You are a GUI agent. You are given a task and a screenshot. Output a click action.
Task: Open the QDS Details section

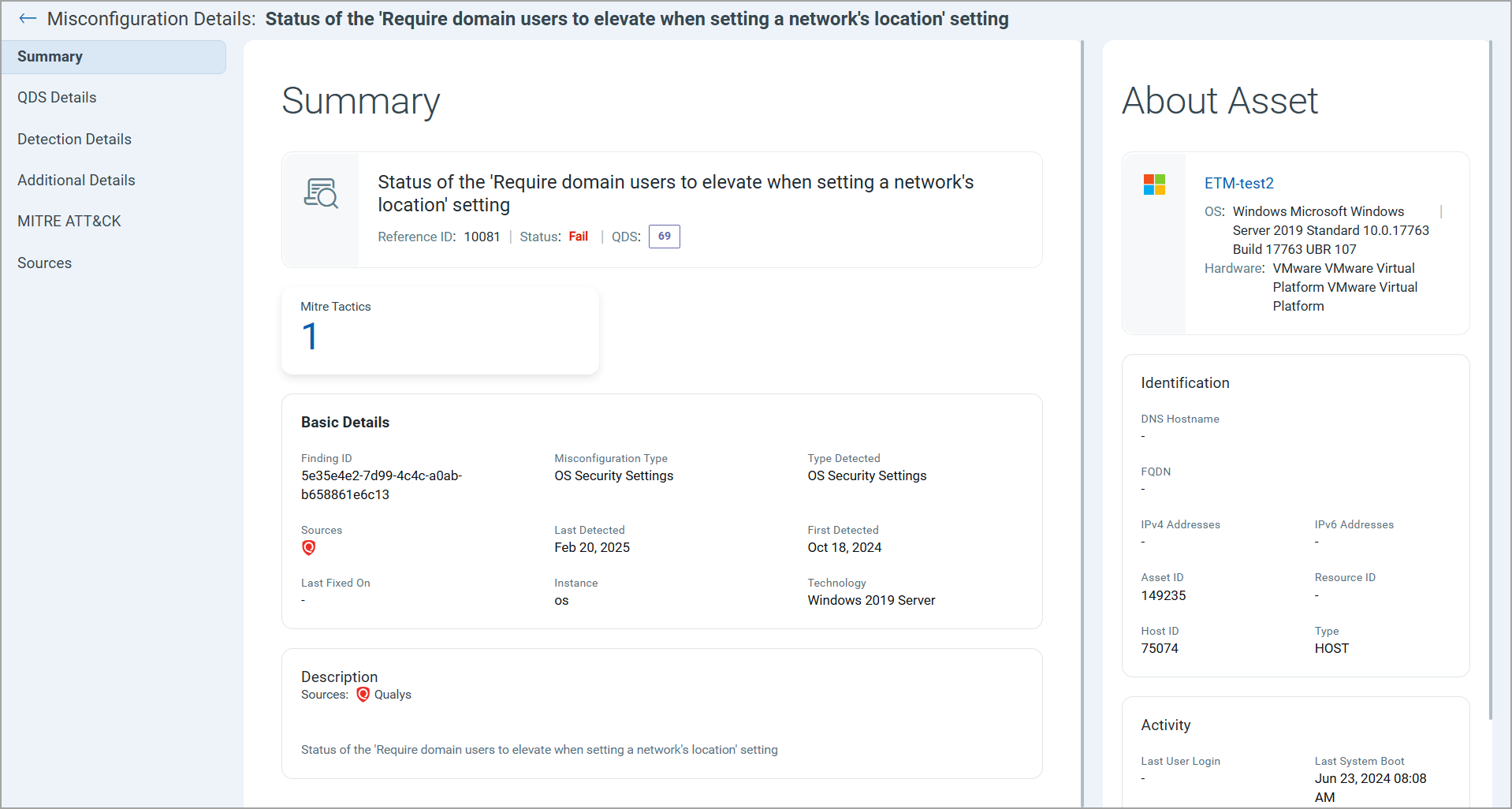[57, 98]
